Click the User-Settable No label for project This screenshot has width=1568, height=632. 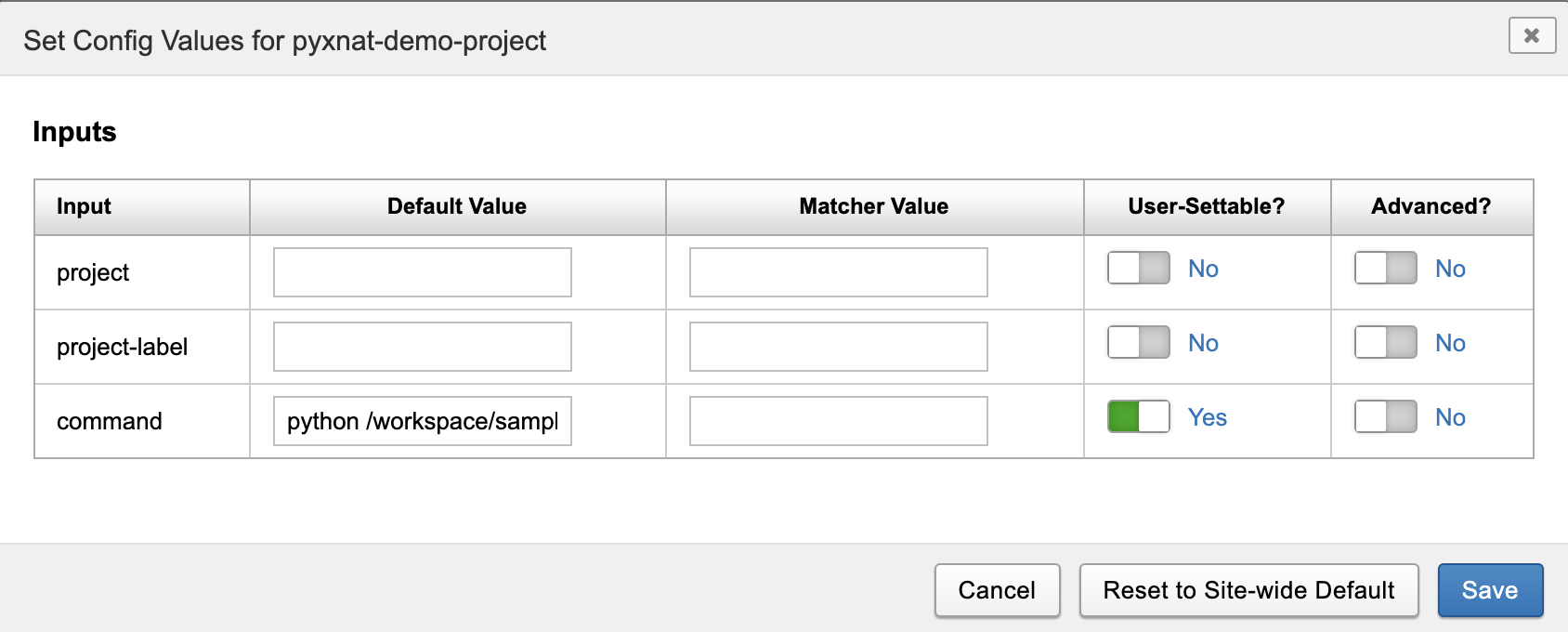(x=1203, y=269)
